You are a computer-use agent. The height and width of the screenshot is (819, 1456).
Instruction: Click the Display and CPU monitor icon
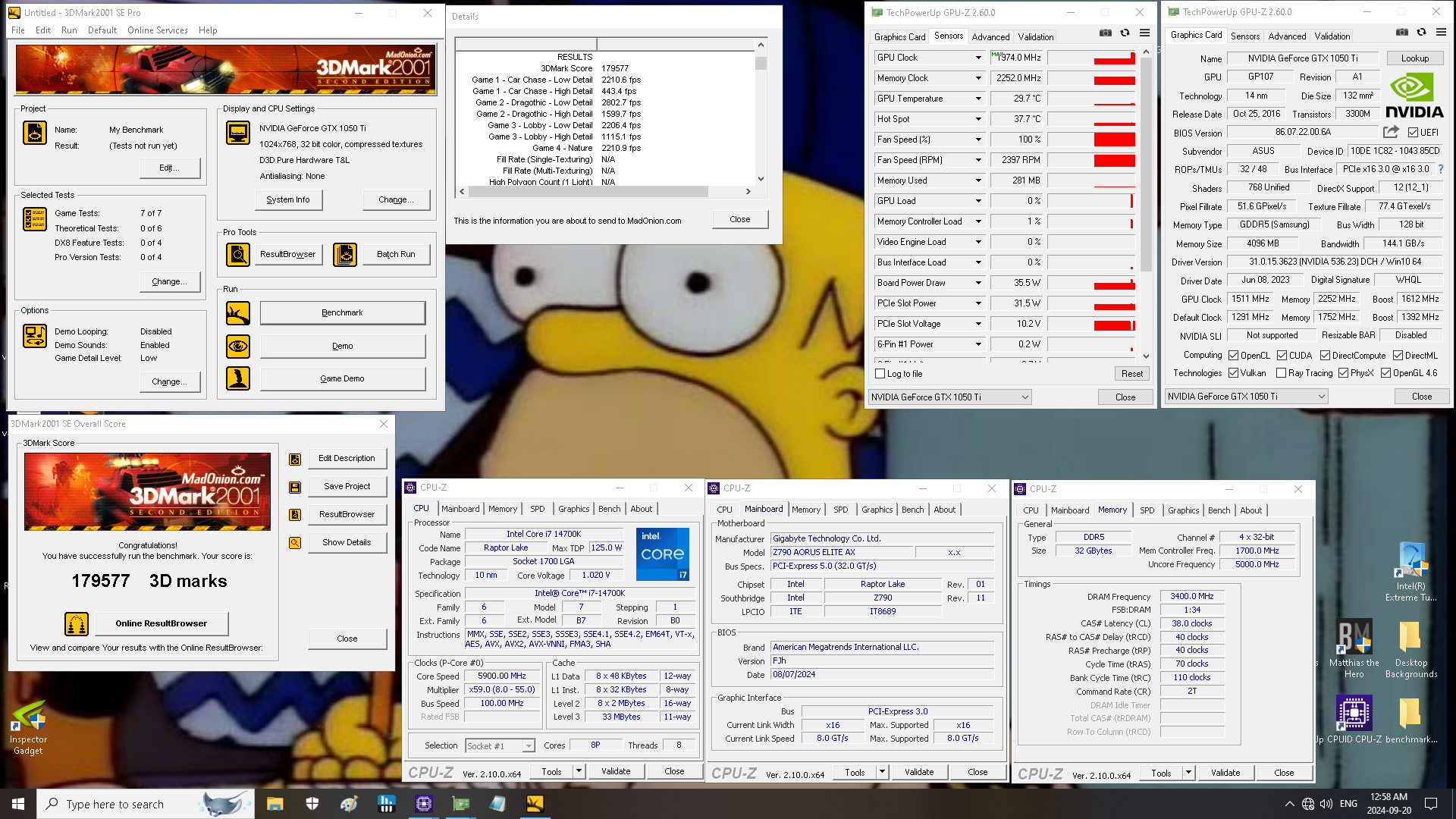[x=238, y=133]
